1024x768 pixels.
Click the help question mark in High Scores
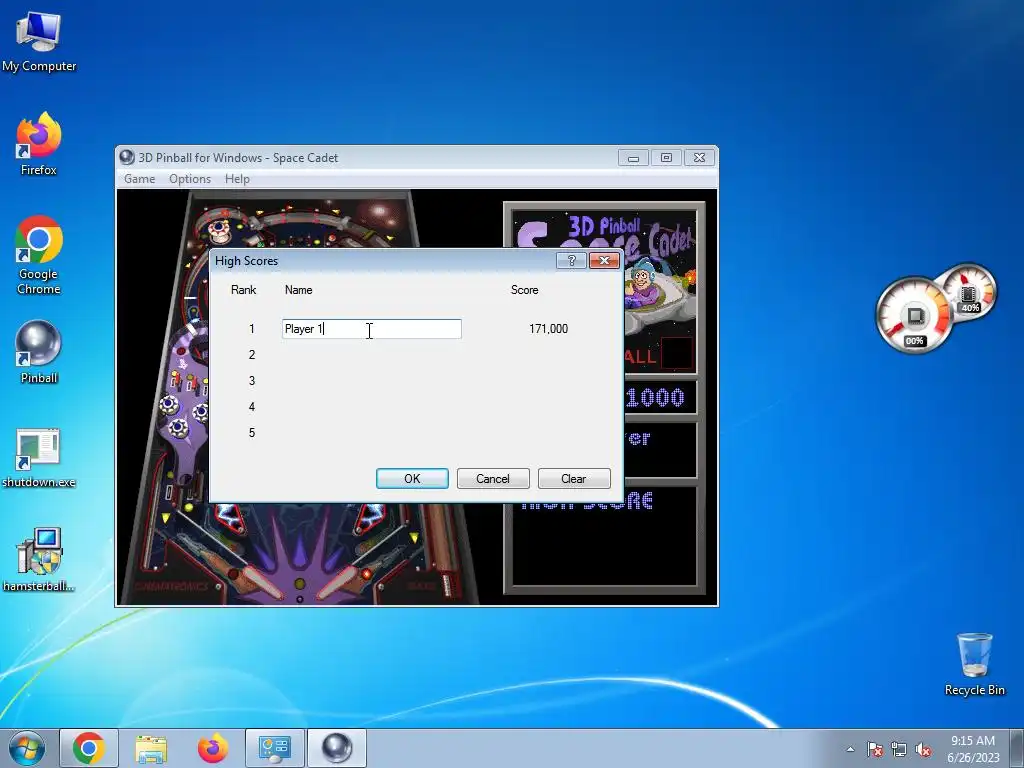[x=571, y=261]
